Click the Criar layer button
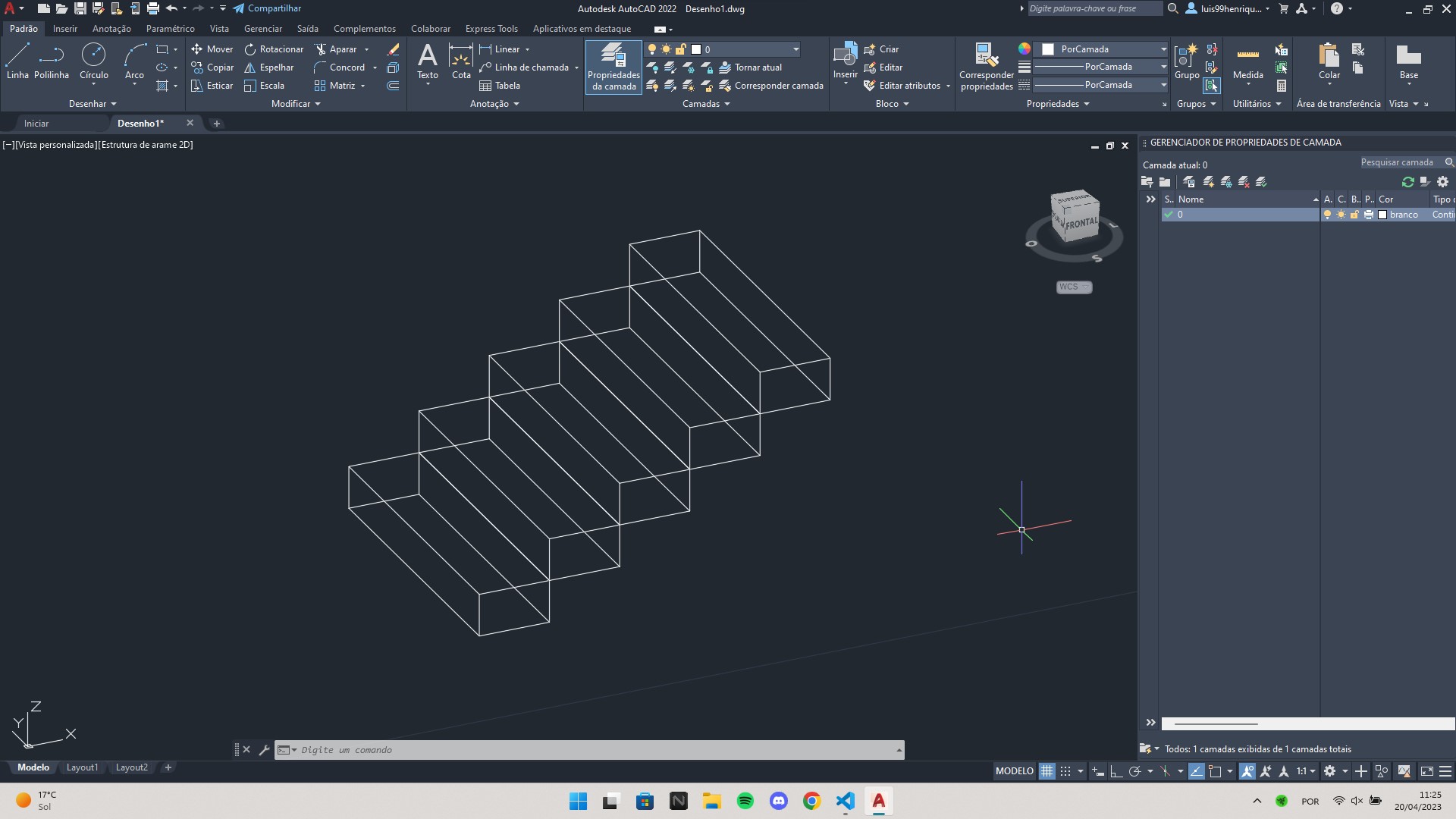The image size is (1456, 819). [1207, 181]
